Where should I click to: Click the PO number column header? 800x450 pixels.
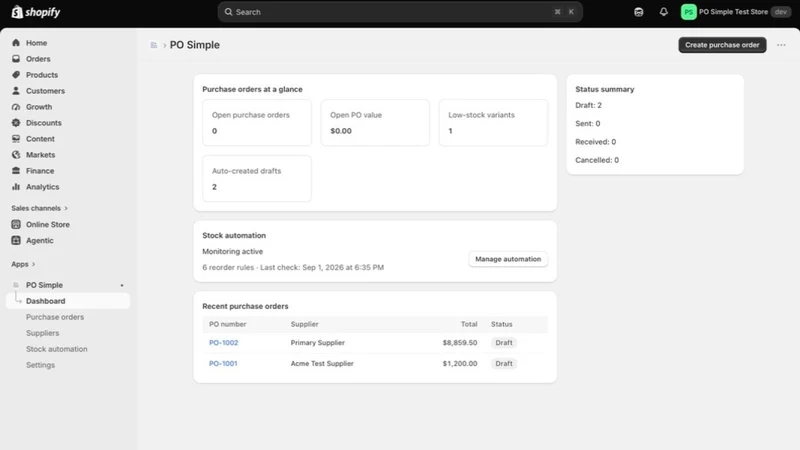point(228,324)
